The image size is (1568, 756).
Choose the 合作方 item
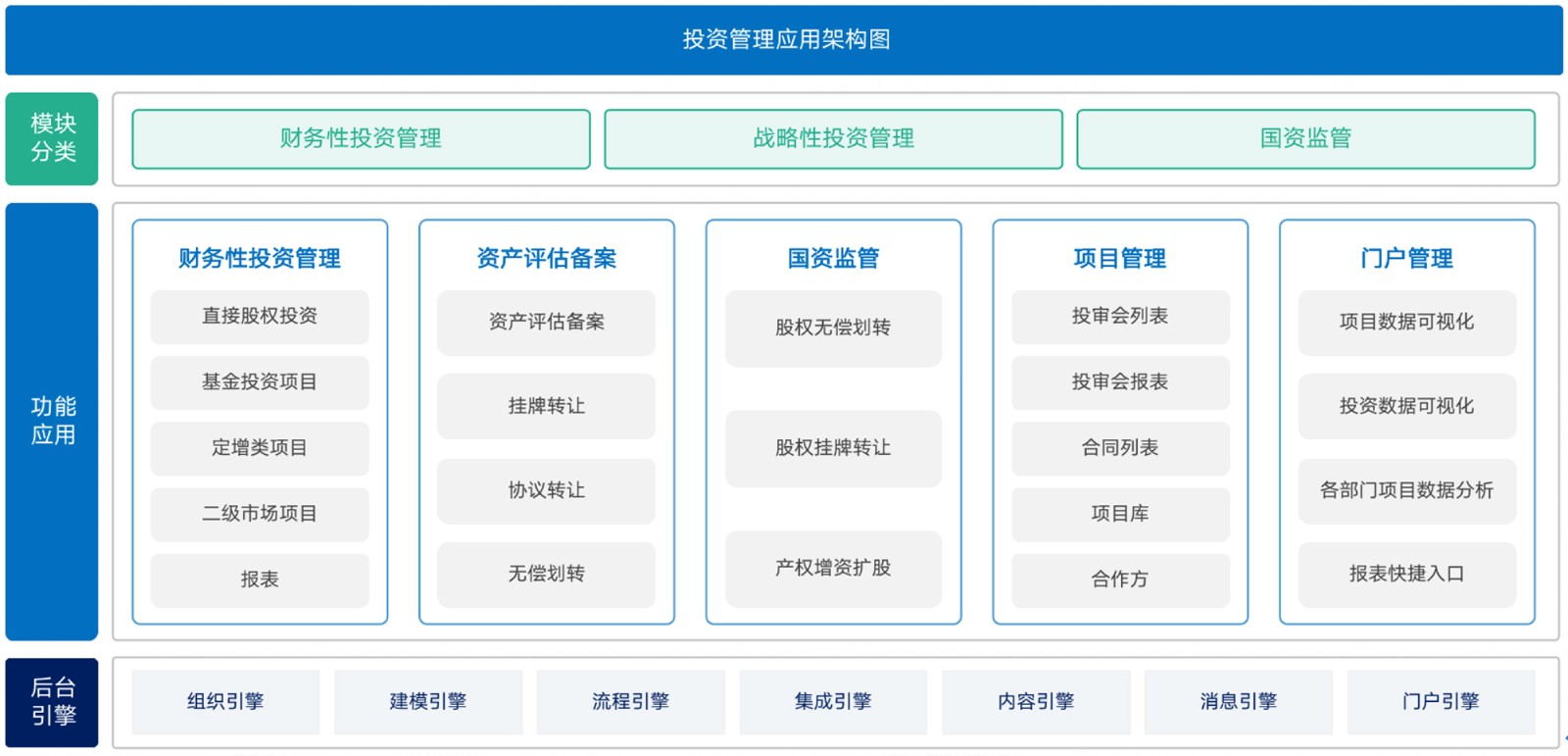tap(1120, 580)
